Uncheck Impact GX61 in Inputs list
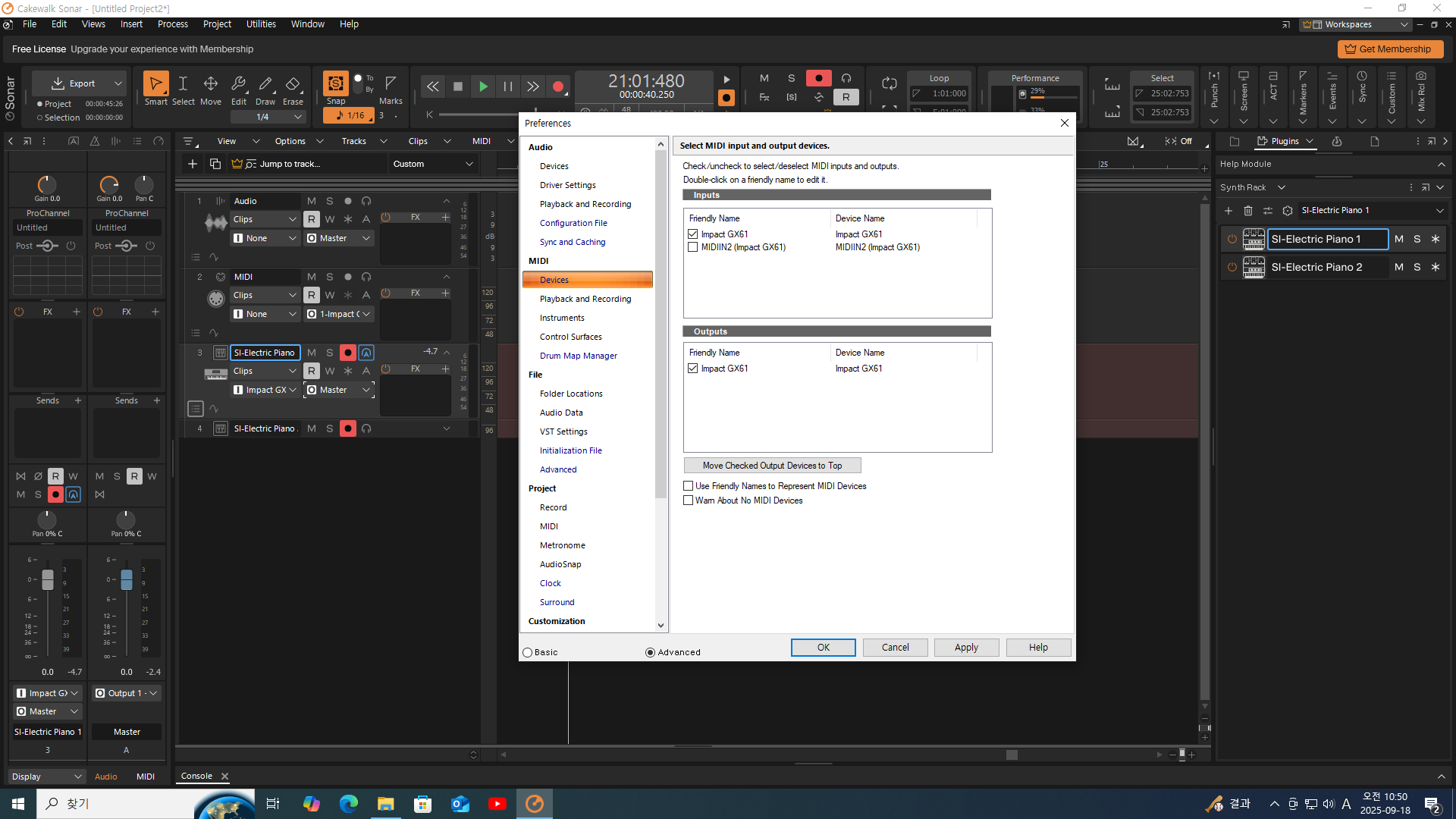The width and height of the screenshot is (1456, 819). point(692,234)
